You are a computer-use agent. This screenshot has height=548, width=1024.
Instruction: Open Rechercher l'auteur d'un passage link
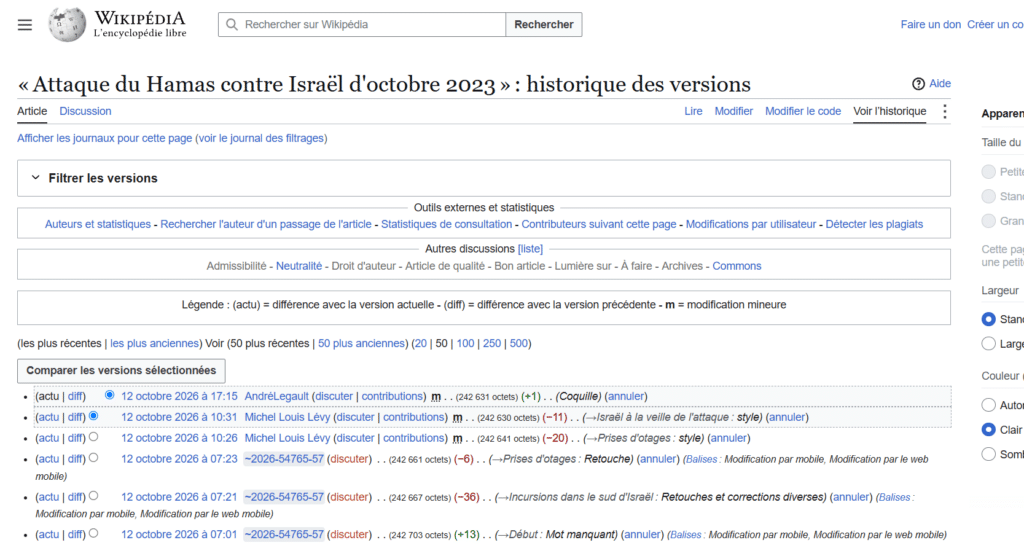pyautogui.click(x=266, y=224)
